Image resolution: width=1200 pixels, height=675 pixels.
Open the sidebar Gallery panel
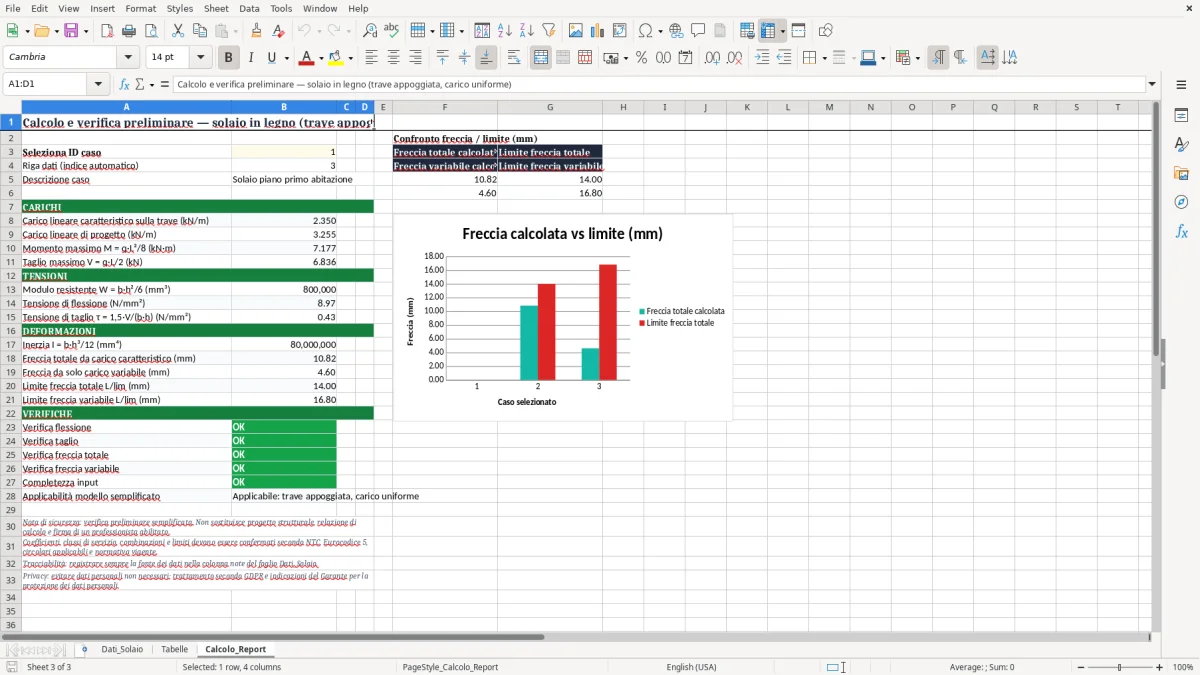click(1181, 173)
